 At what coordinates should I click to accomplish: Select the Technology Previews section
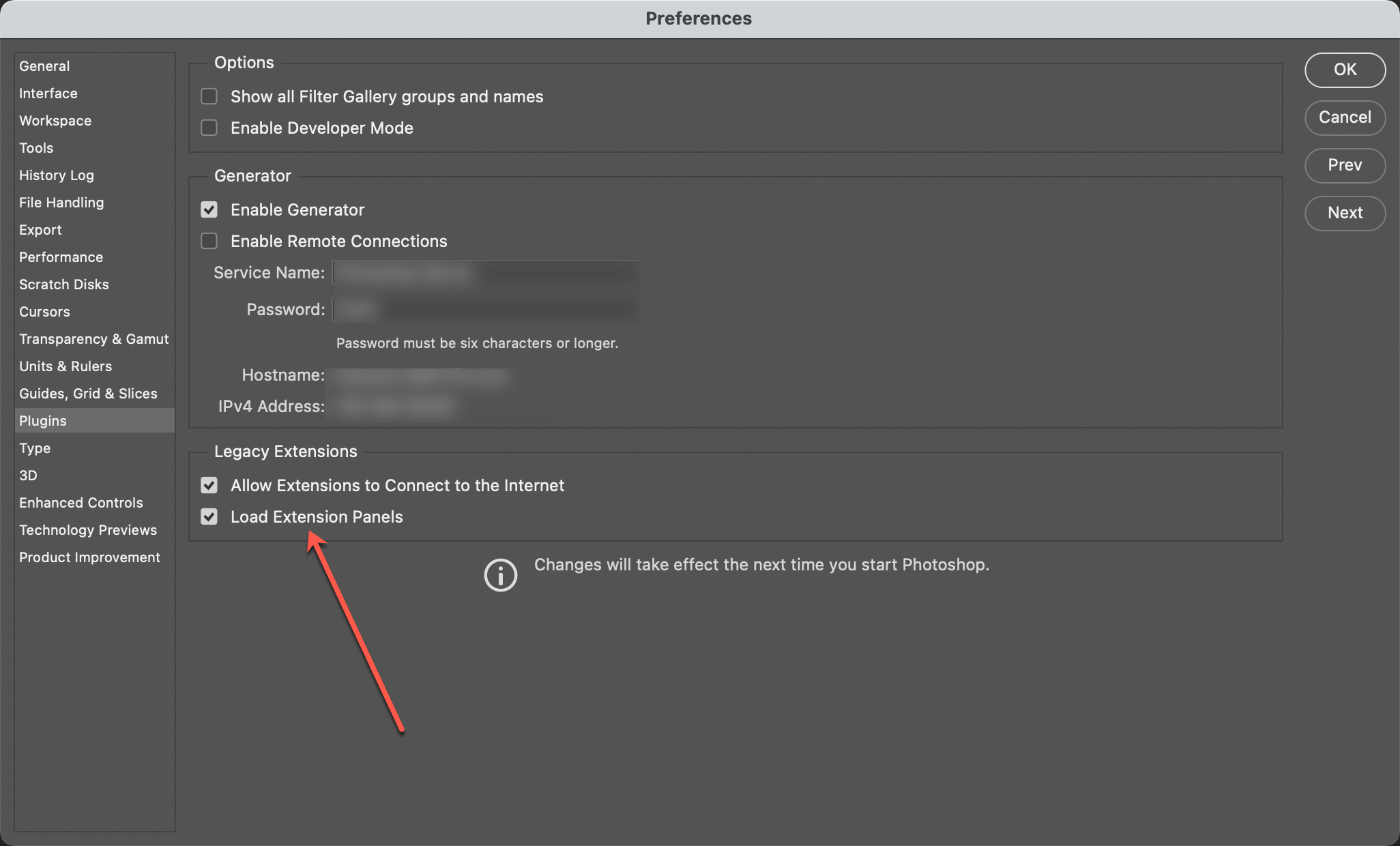pyautogui.click(x=88, y=530)
